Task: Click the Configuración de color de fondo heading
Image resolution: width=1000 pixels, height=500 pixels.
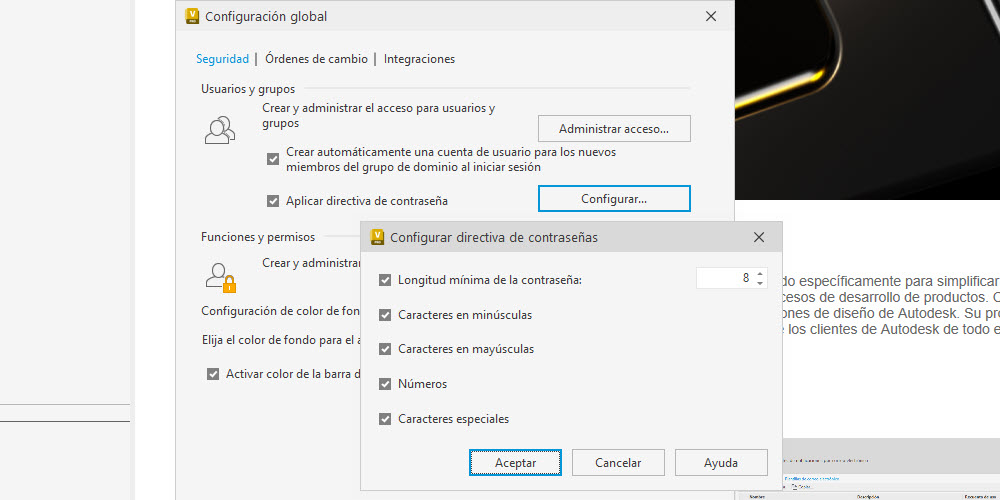Action: tap(281, 311)
